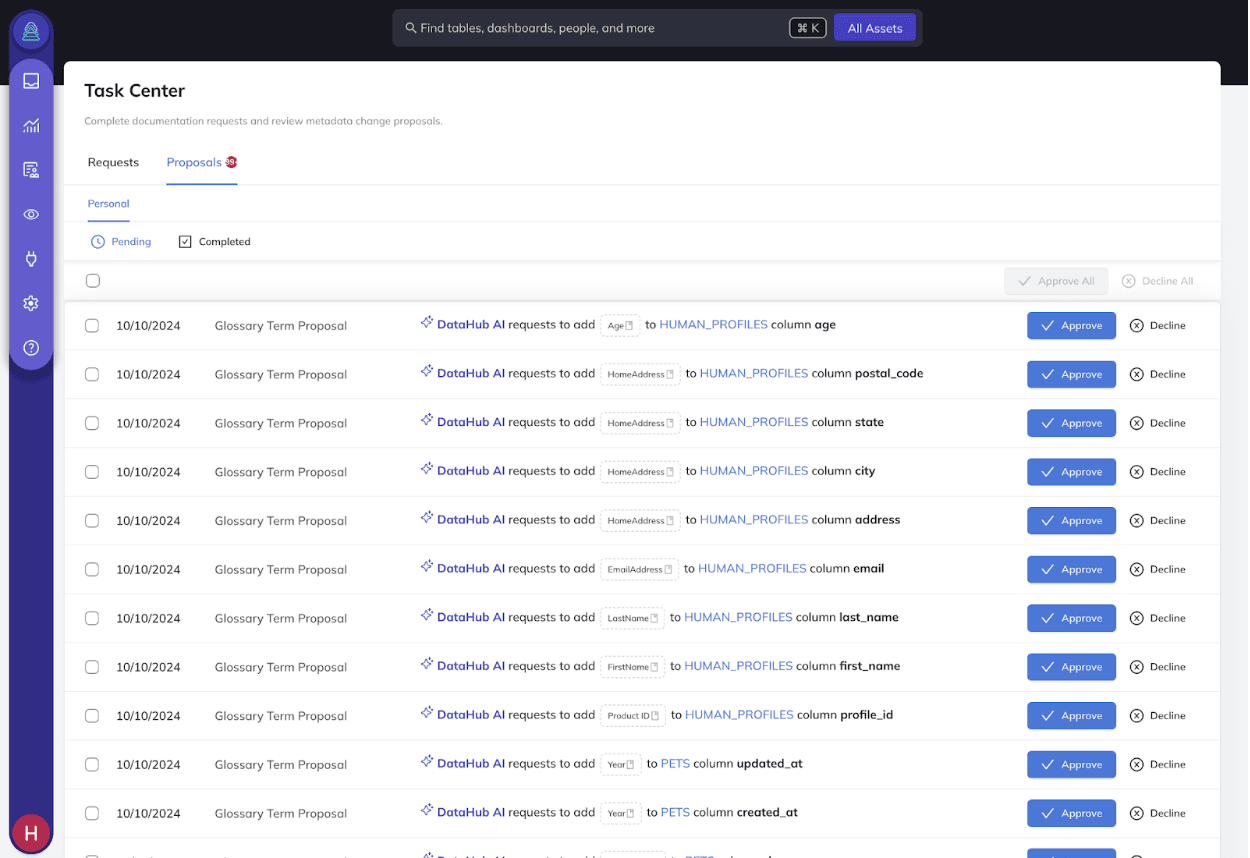The width and height of the screenshot is (1250, 858).
Task: Show Completed proposals
Action: coord(215,242)
